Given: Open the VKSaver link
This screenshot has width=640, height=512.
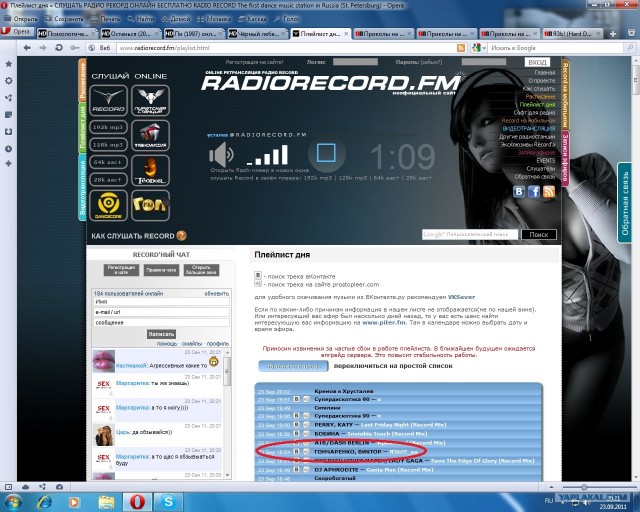Looking at the screenshot, I should 461,297.
